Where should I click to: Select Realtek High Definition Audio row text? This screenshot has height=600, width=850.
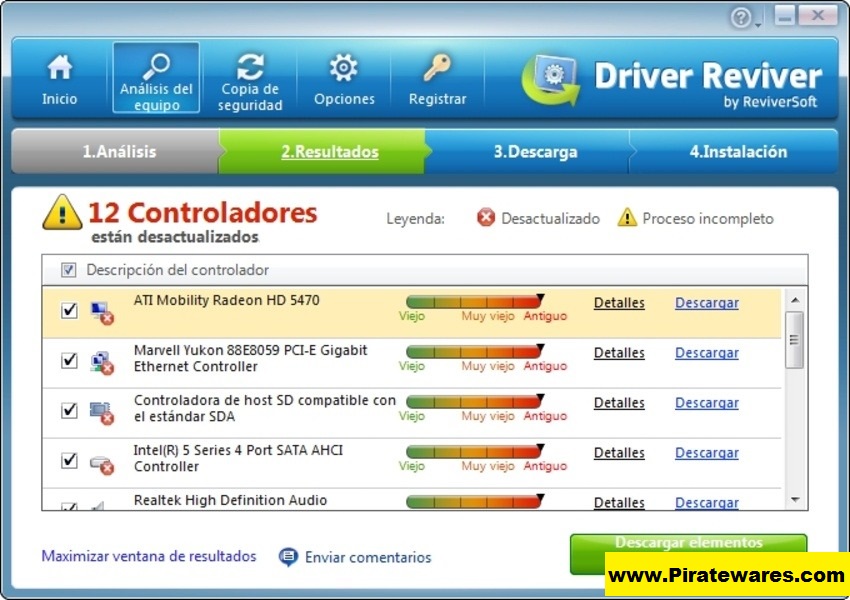(230, 500)
